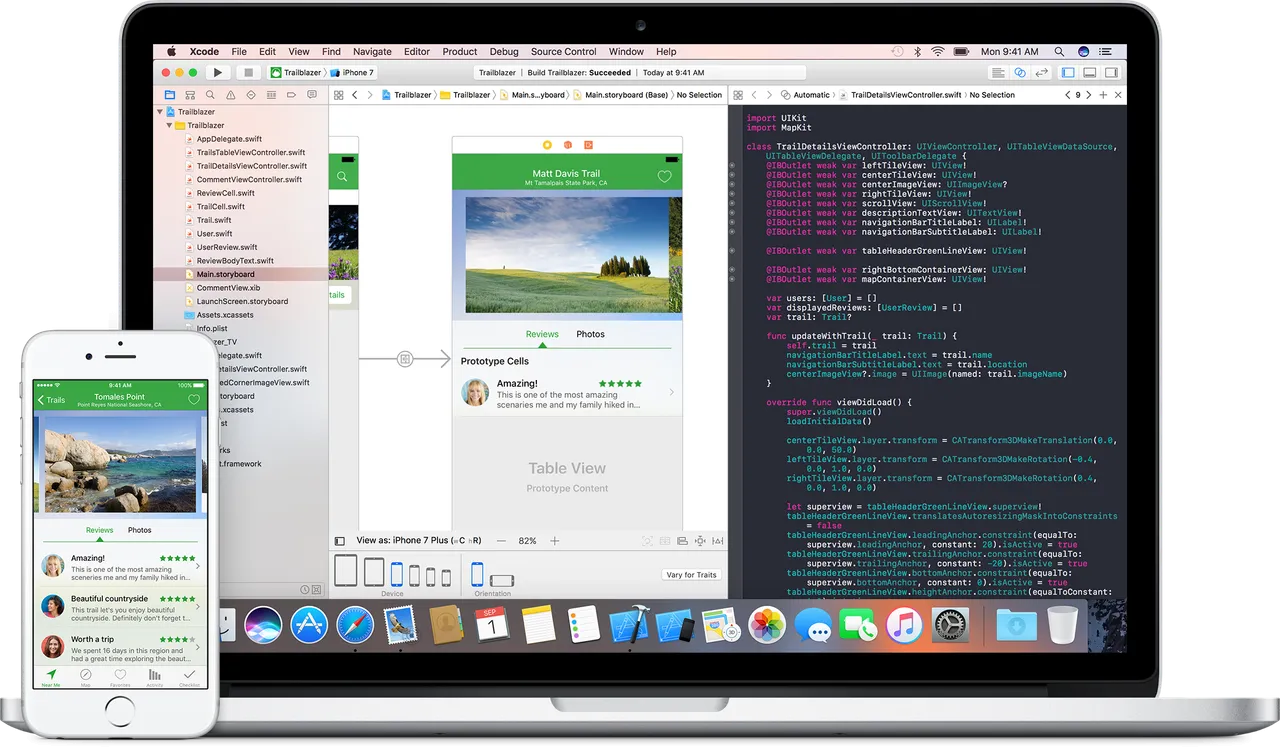Open the Debug navigator
1280x748 pixels.
click(x=271, y=95)
